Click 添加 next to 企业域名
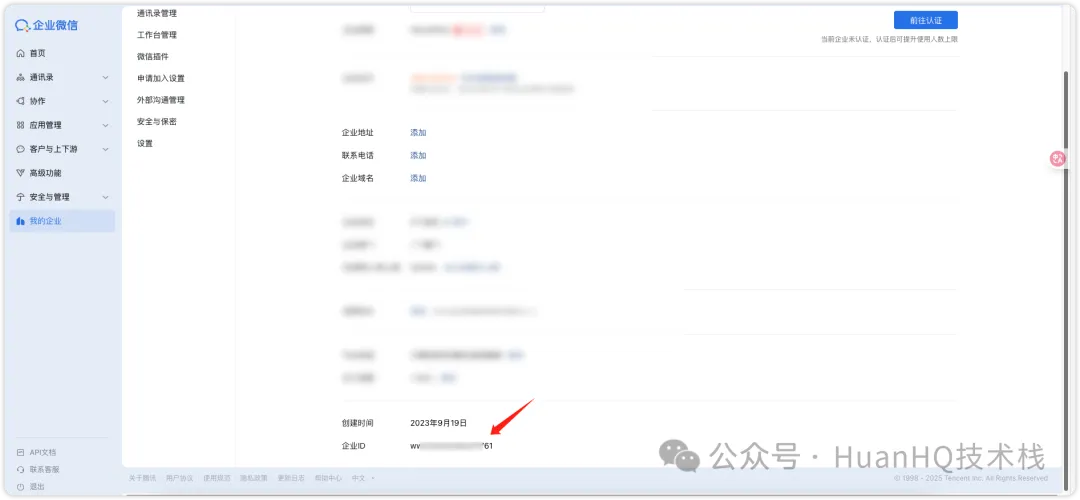This screenshot has height=500, width=1080. point(418,178)
